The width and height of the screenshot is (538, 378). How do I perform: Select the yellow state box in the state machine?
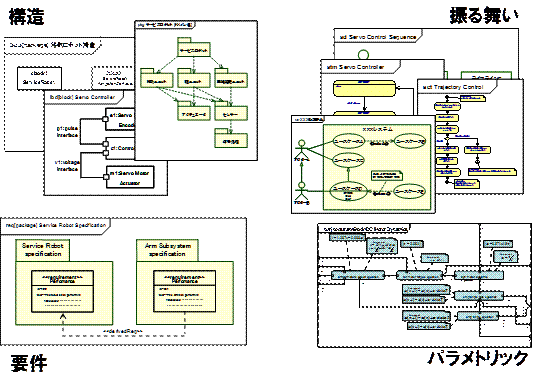[364, 88]
